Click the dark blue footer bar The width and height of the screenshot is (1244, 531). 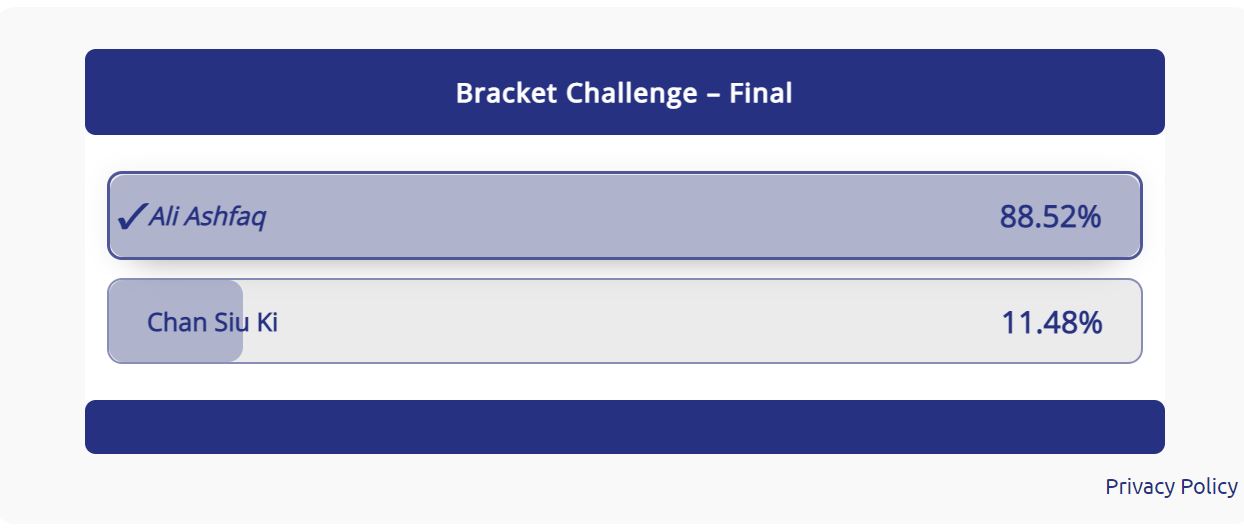click(624, 427)
